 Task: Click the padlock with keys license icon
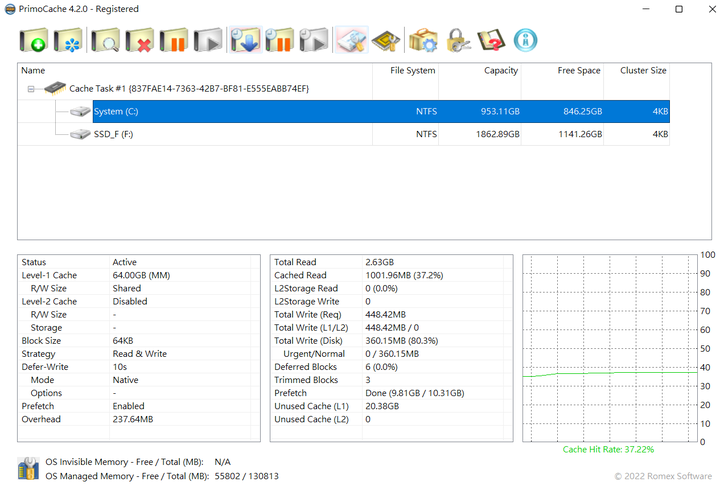point(458,40)
